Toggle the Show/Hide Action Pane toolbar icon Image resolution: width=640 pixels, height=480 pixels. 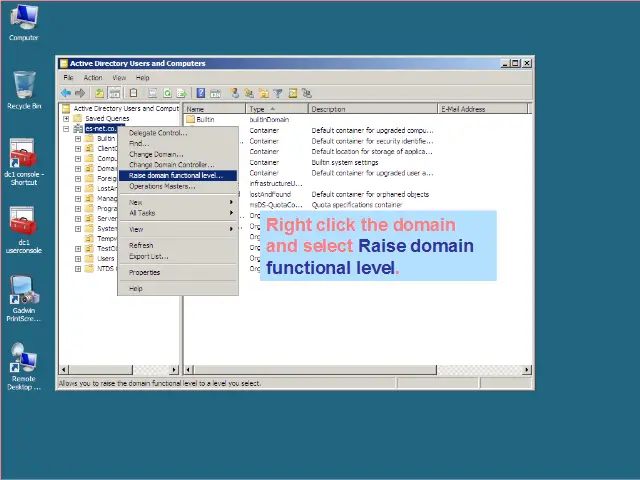215,93
